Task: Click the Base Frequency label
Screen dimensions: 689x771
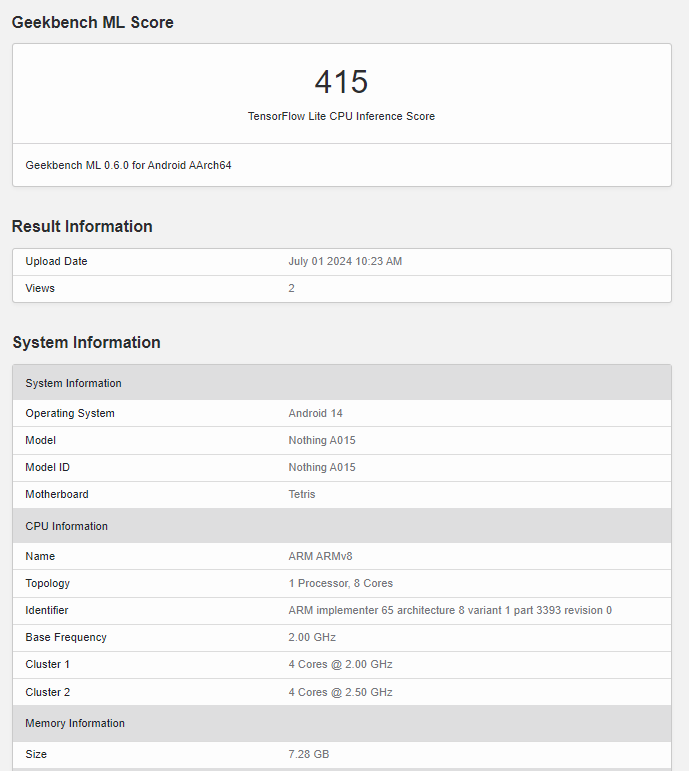Action: pos(66,638)
